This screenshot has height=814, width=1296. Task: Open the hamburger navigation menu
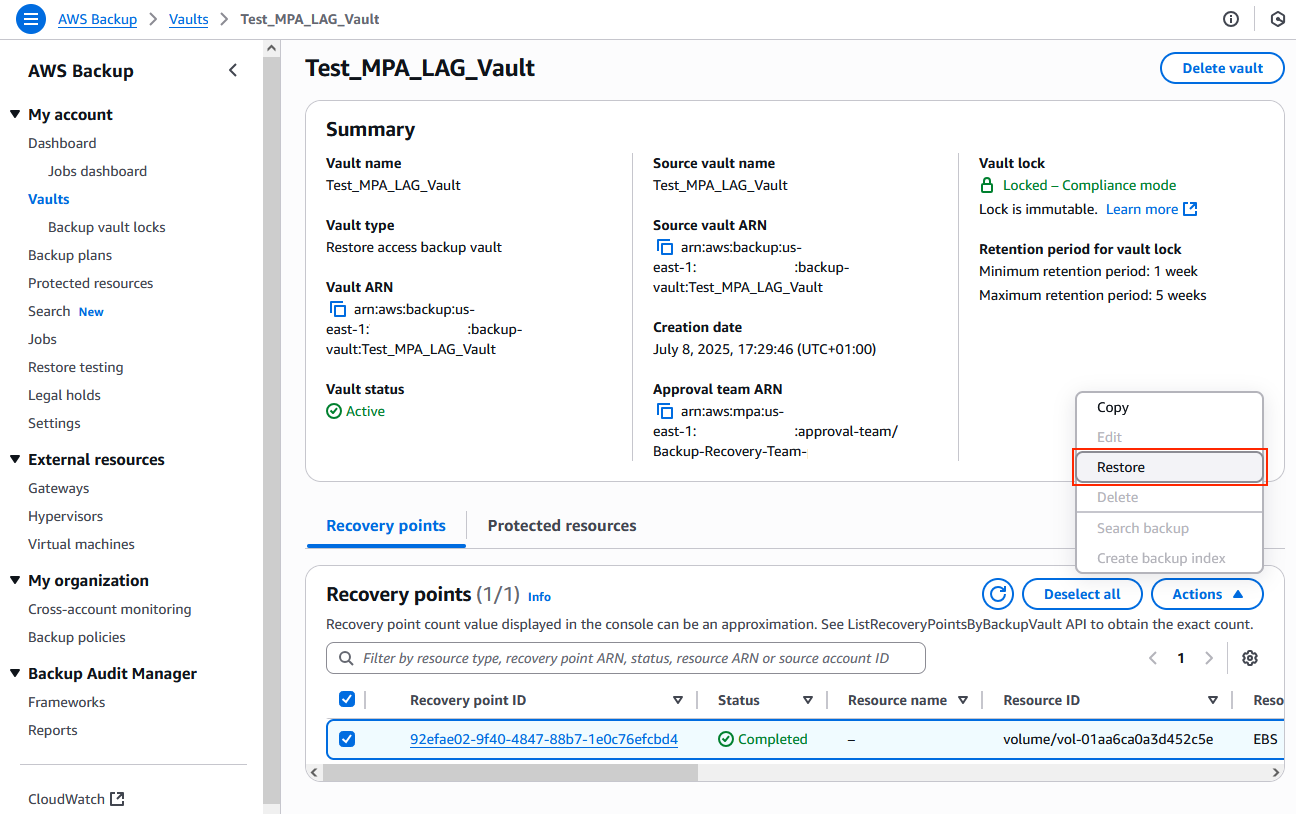click(x=31, y=19)
